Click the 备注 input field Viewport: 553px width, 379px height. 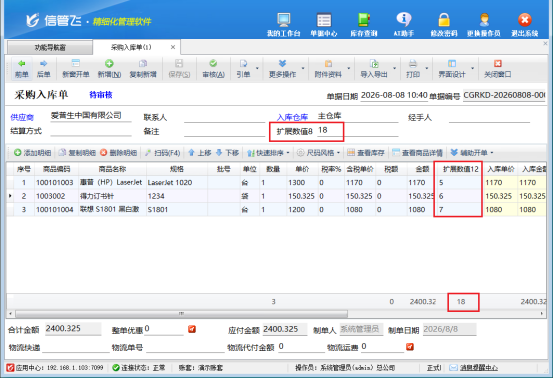(224, 131)
